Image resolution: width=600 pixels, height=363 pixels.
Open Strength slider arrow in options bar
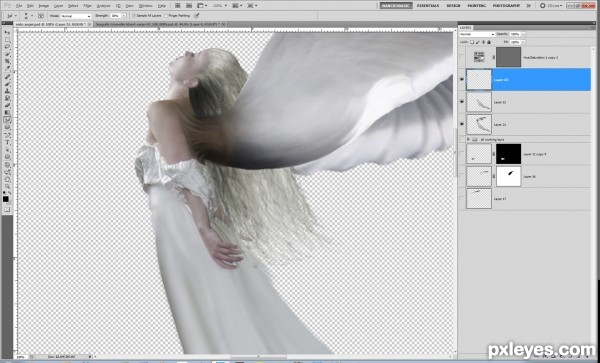click(x=125, y=16)
